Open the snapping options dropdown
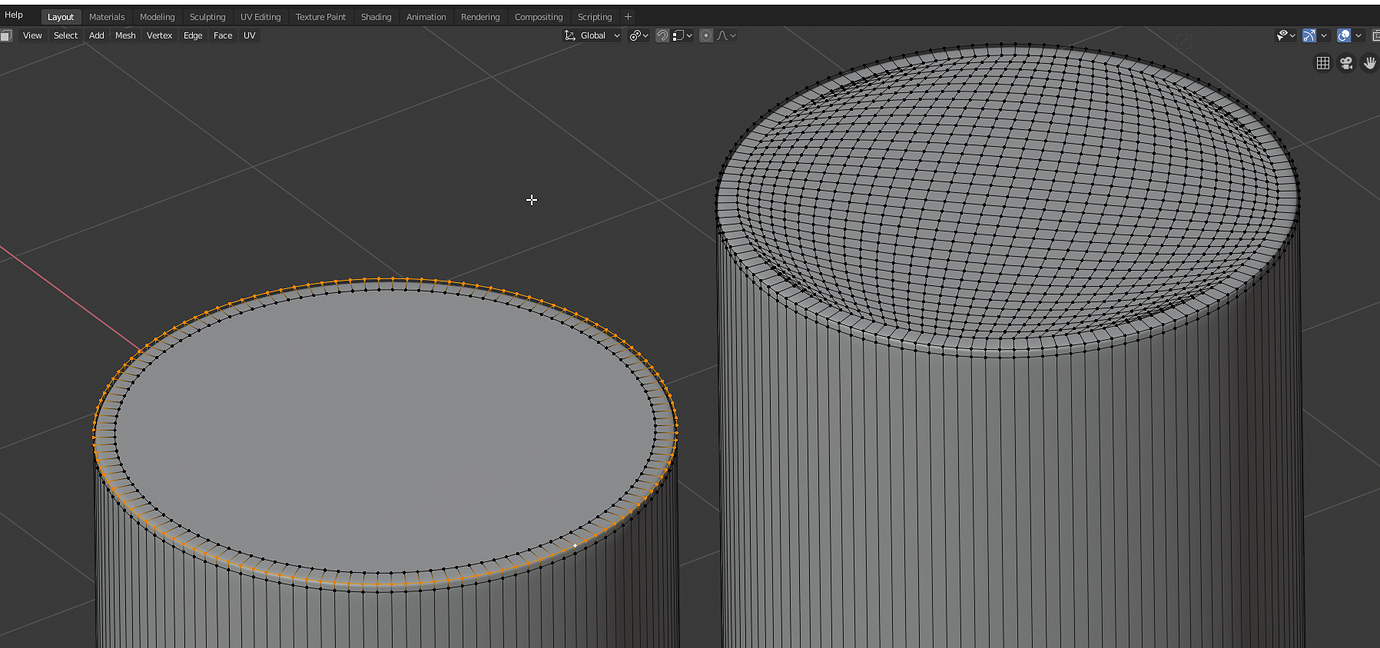 (689, 35)
